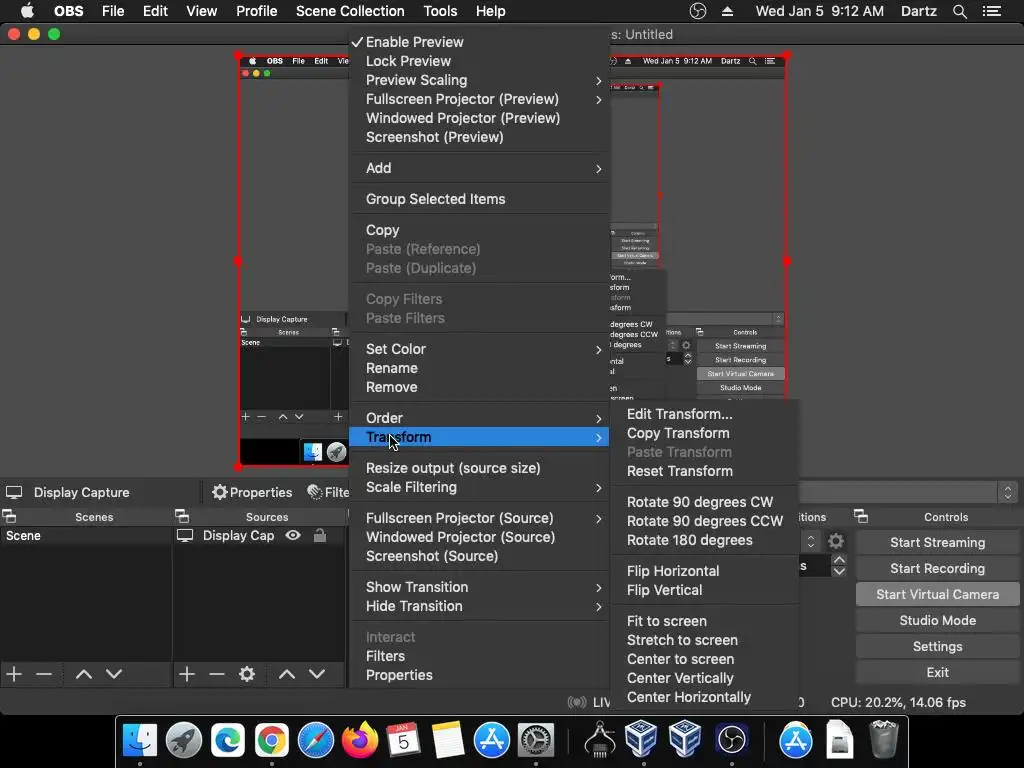Click the Scenes dock pop-out icon

pyautogui.click(x=9, y=517)
